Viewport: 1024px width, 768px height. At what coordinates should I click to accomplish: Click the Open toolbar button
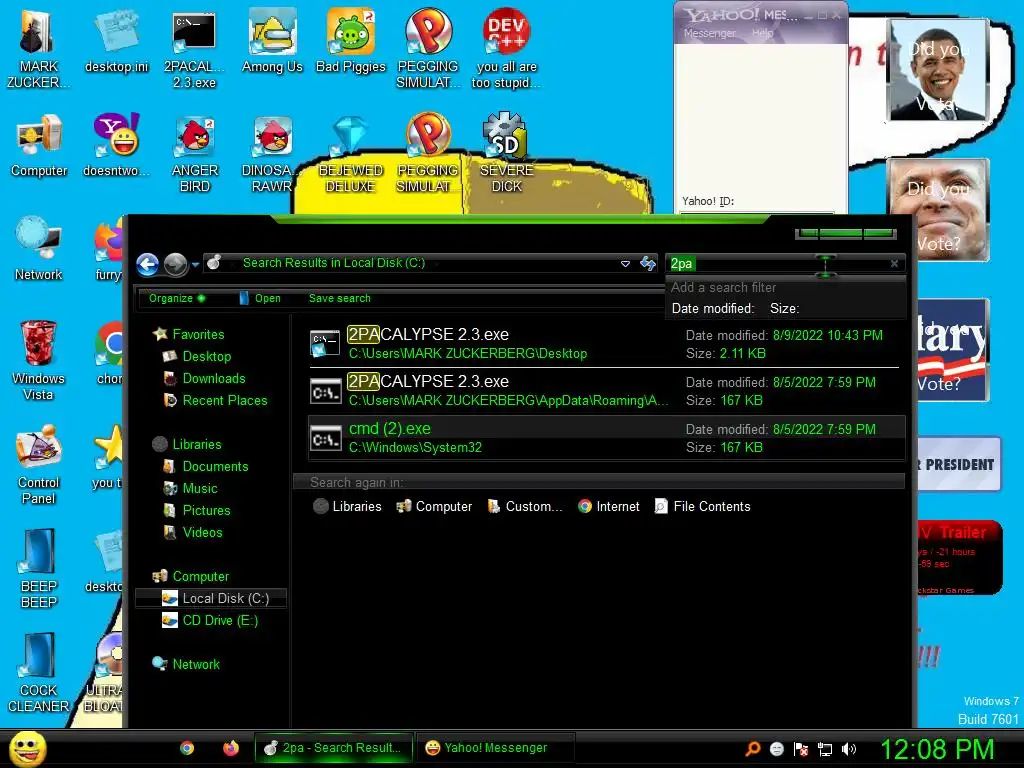tap(260, 298)
